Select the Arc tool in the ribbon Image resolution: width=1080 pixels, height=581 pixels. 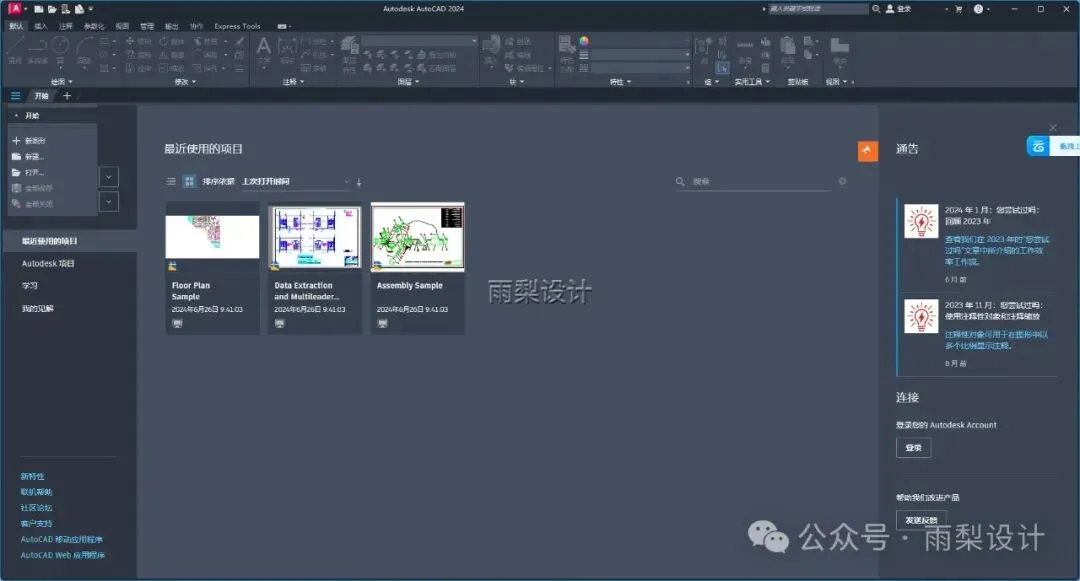(84, 48)
